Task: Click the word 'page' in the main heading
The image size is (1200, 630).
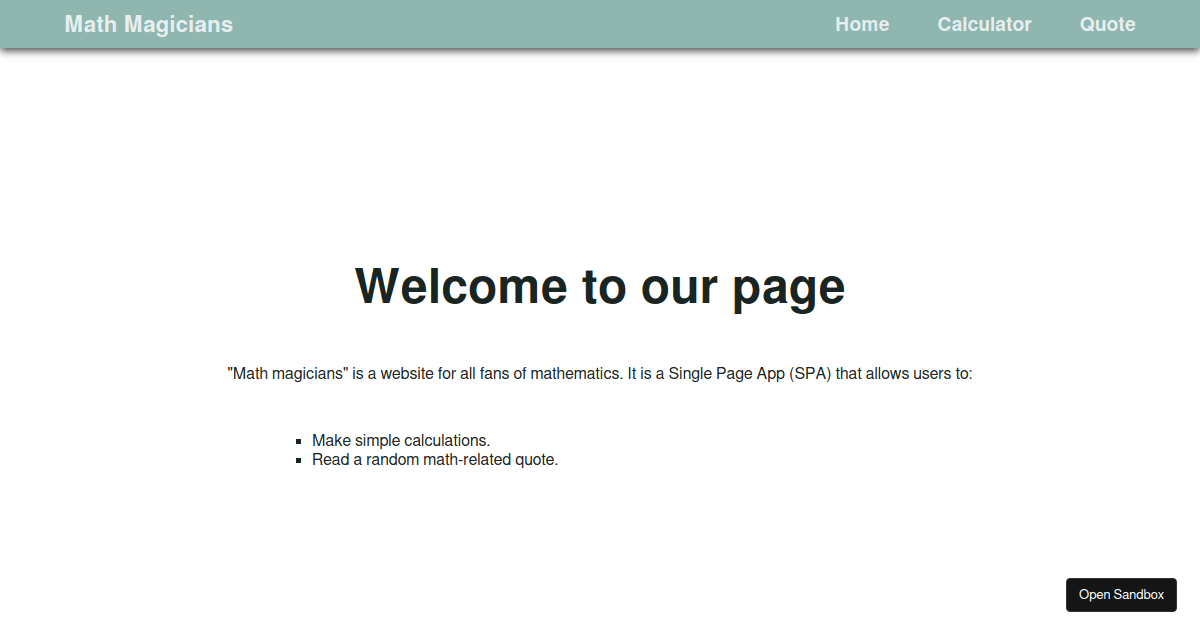Action: pos(789,288)
